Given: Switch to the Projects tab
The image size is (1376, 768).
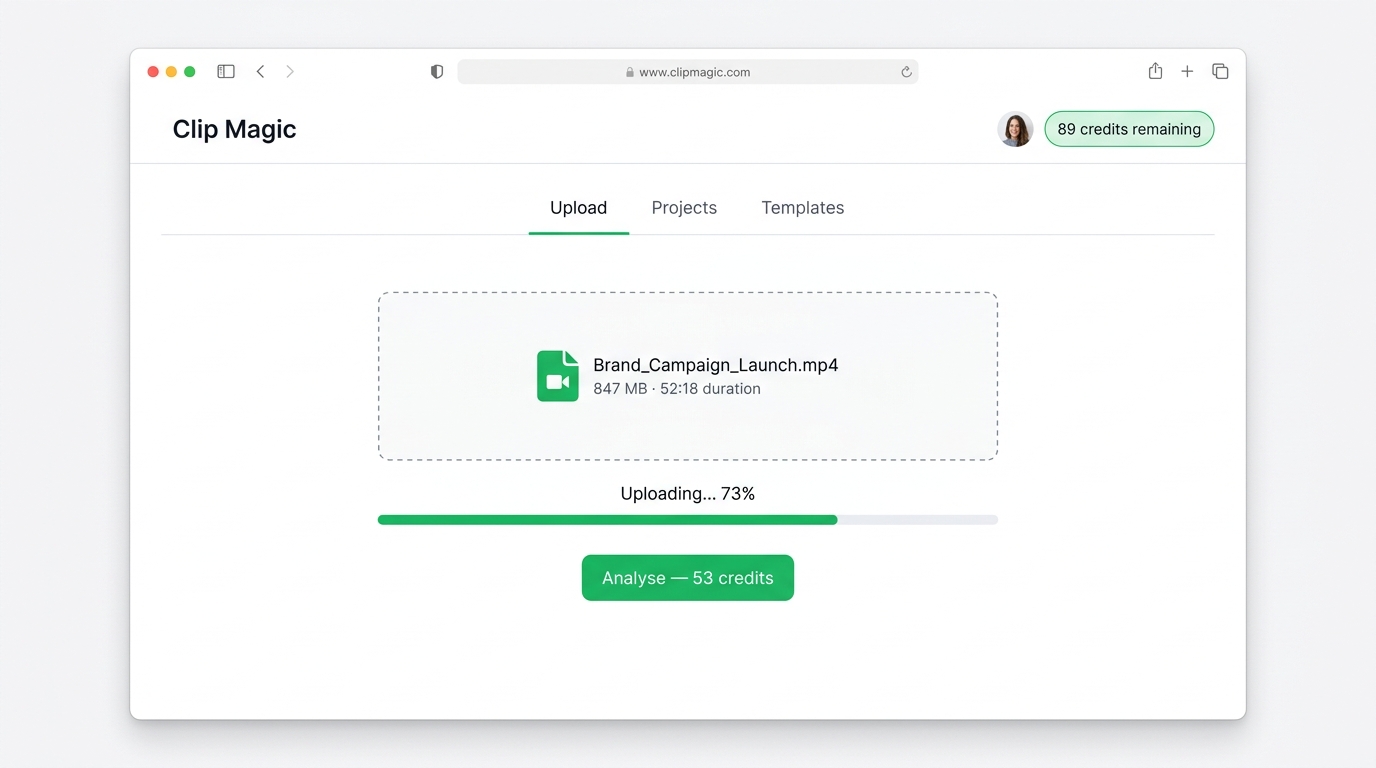Looking at the screenshot, I should (684, 208).
